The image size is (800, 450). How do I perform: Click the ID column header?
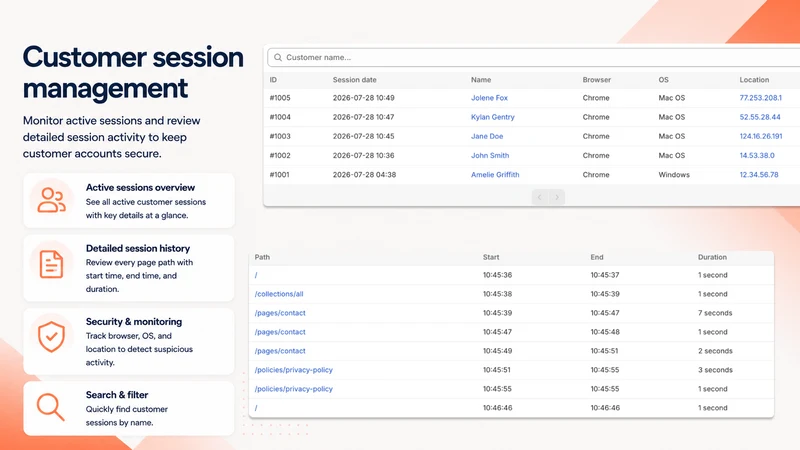point(273,80)
